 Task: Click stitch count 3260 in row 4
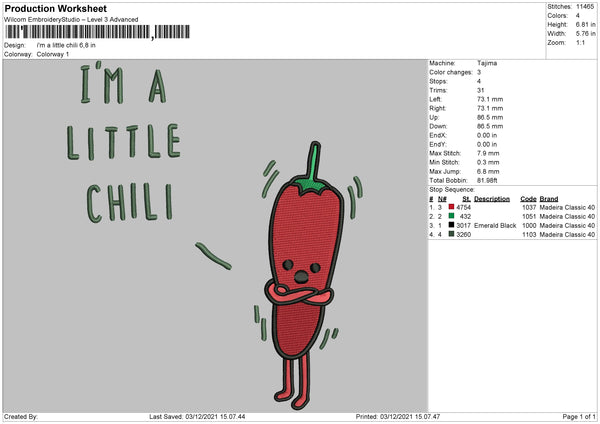click(x=463, y=235)
